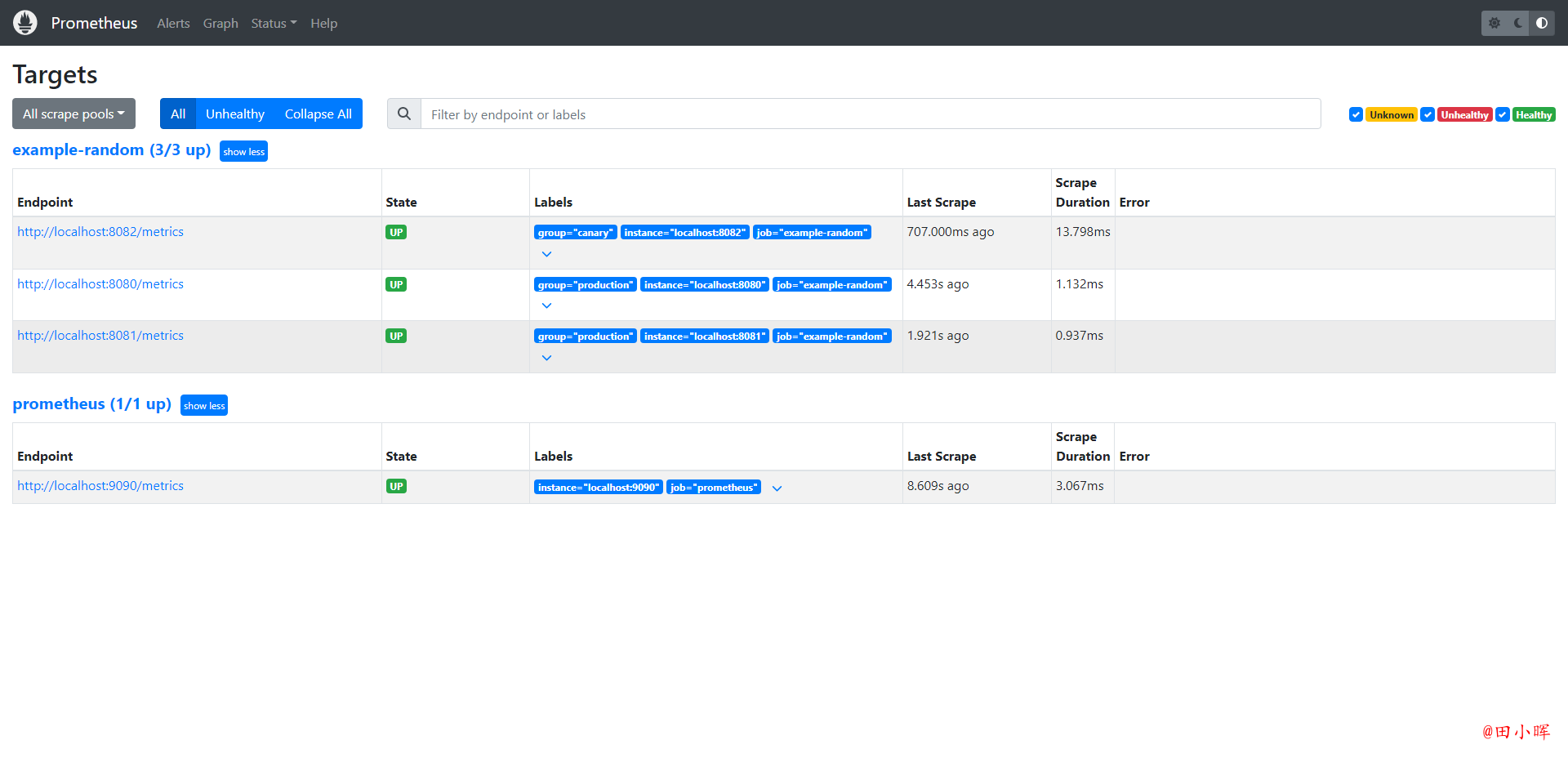
Task: Click the group="canary" label badge
Action: click(576, 233)
